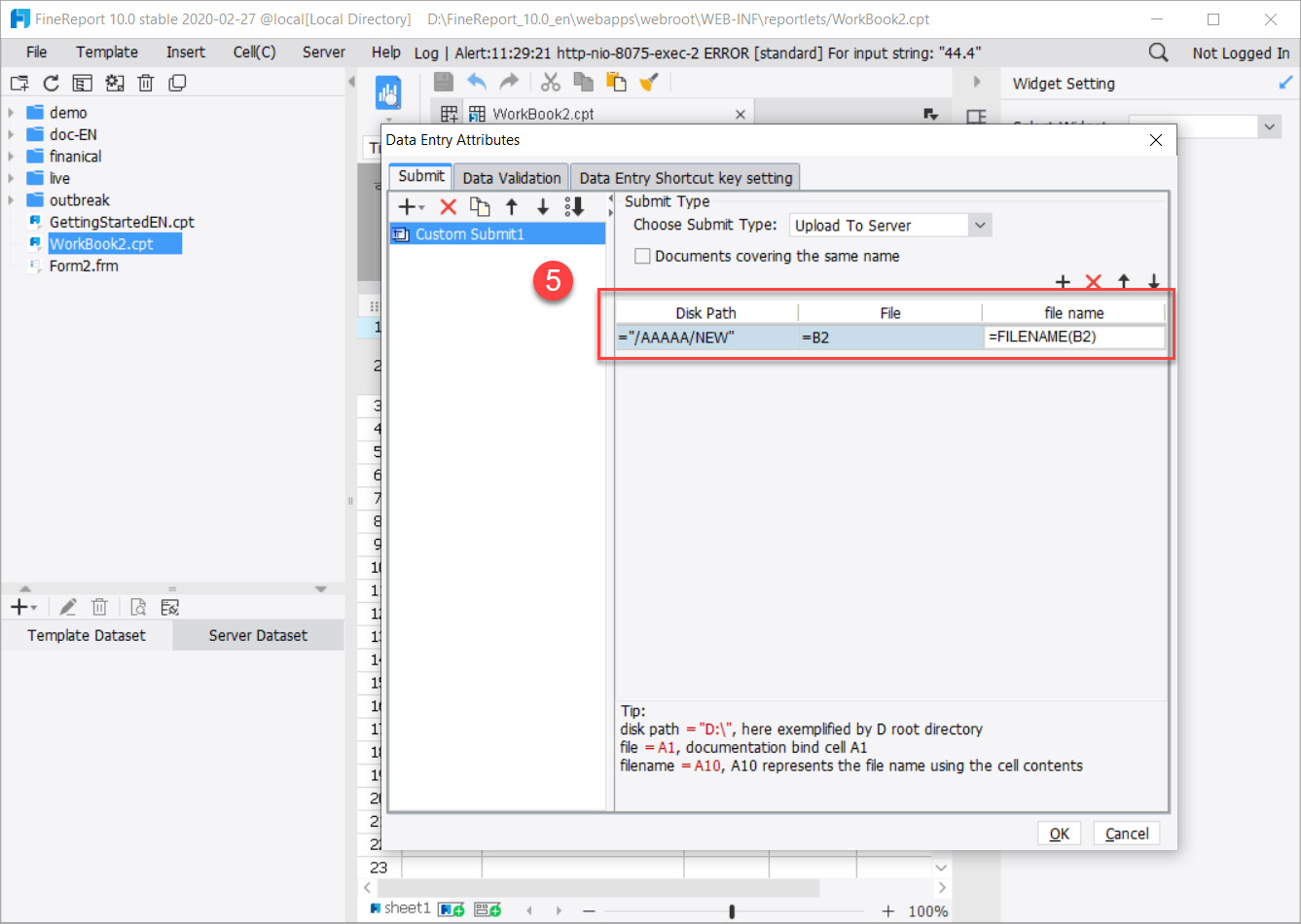Edit the selected dataset with the pencil icon
Image resolution: width=1301 pixels, height=924 pixels.
point(67,606)
